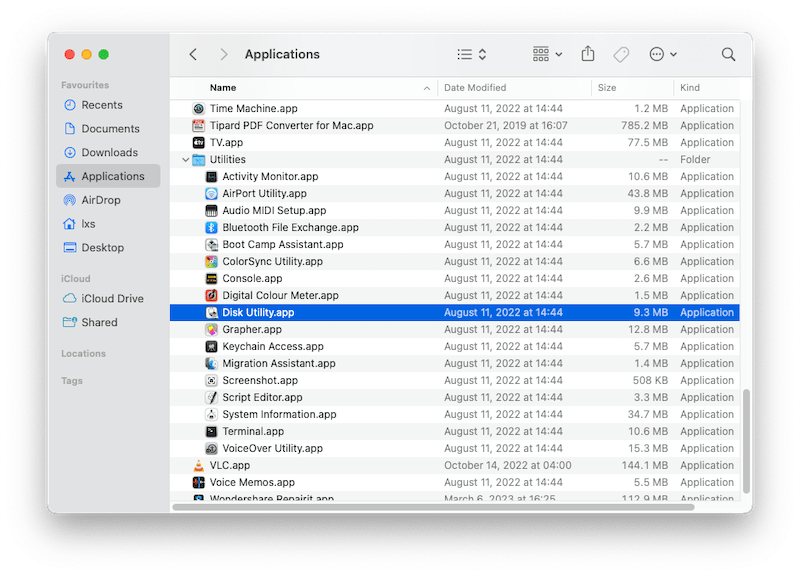The image size is (800, 576).
Task: Click the red close window button
Action: click(70, 55)
